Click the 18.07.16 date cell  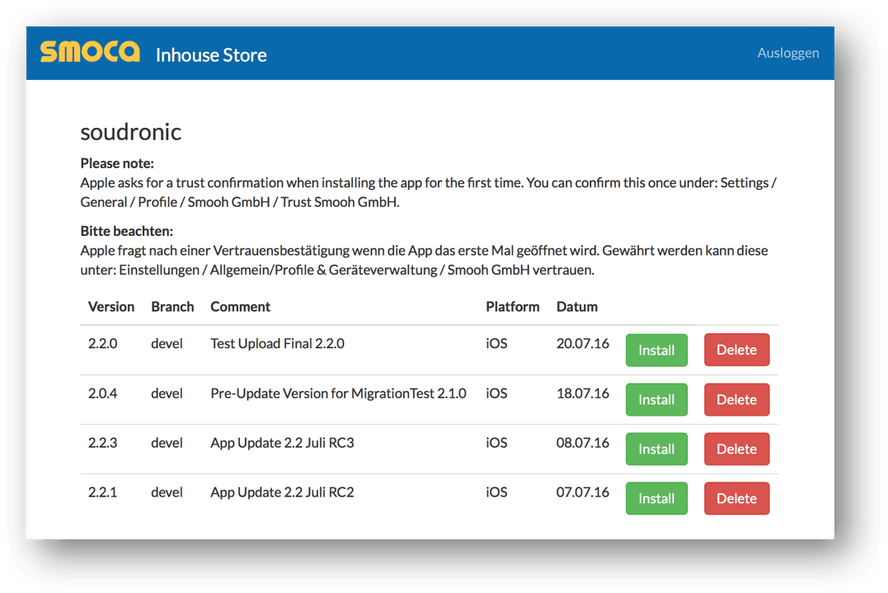582,393
